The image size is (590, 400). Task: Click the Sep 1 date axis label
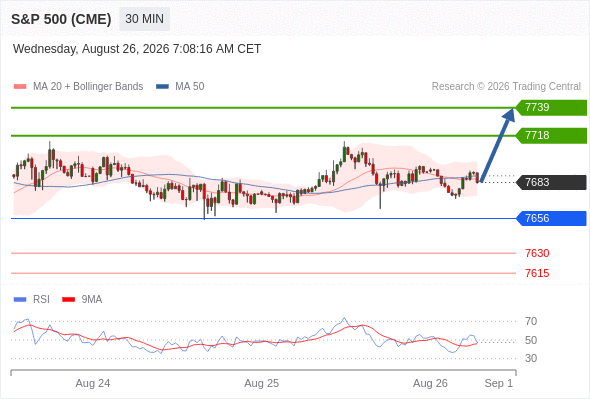click(x=499, y=383)
